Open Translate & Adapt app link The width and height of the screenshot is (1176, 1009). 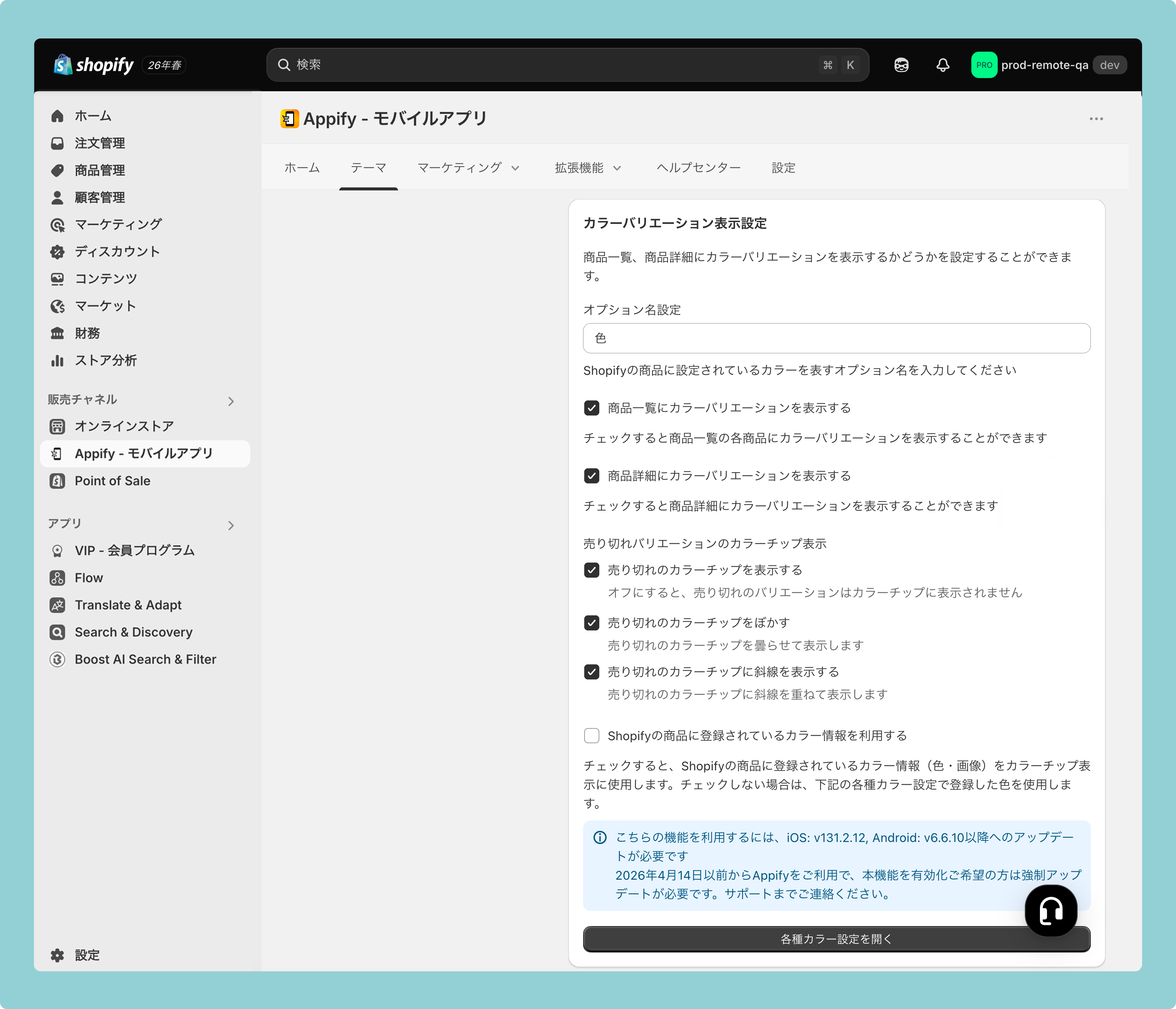tap(145, 605)
